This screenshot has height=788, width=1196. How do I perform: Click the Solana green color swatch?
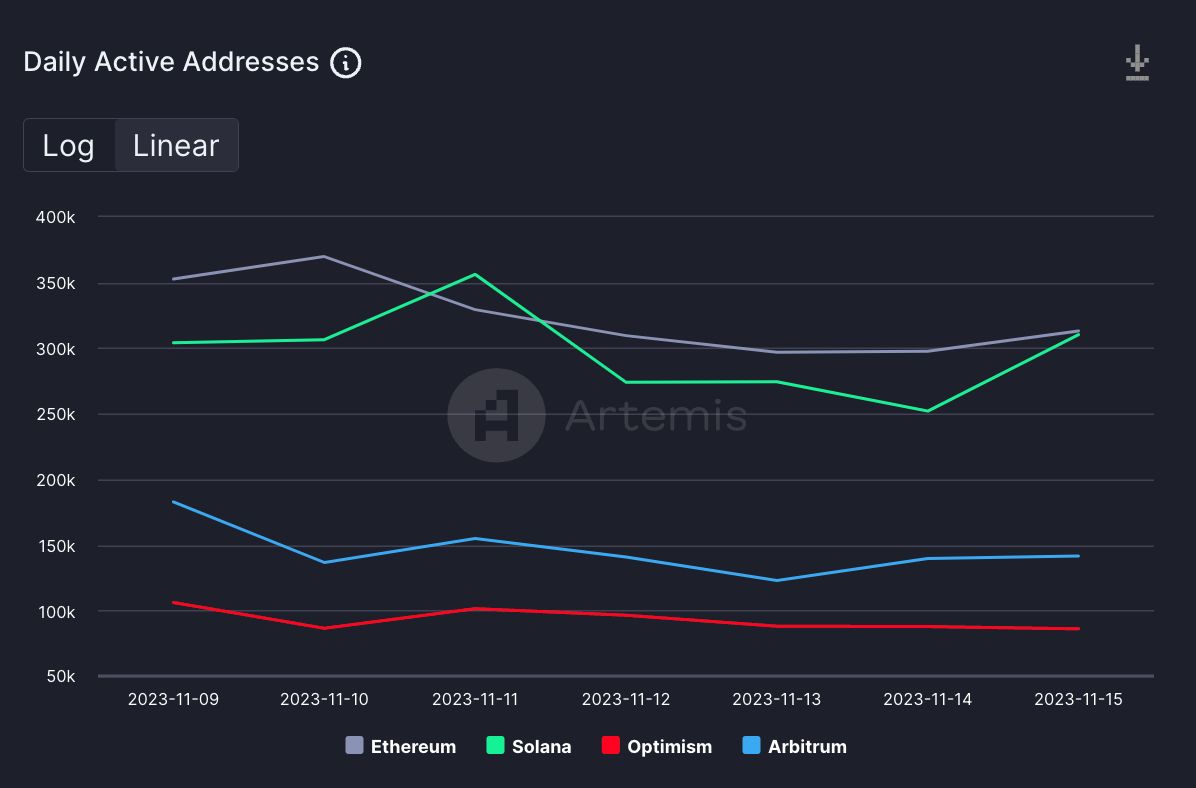coord(495,745)
